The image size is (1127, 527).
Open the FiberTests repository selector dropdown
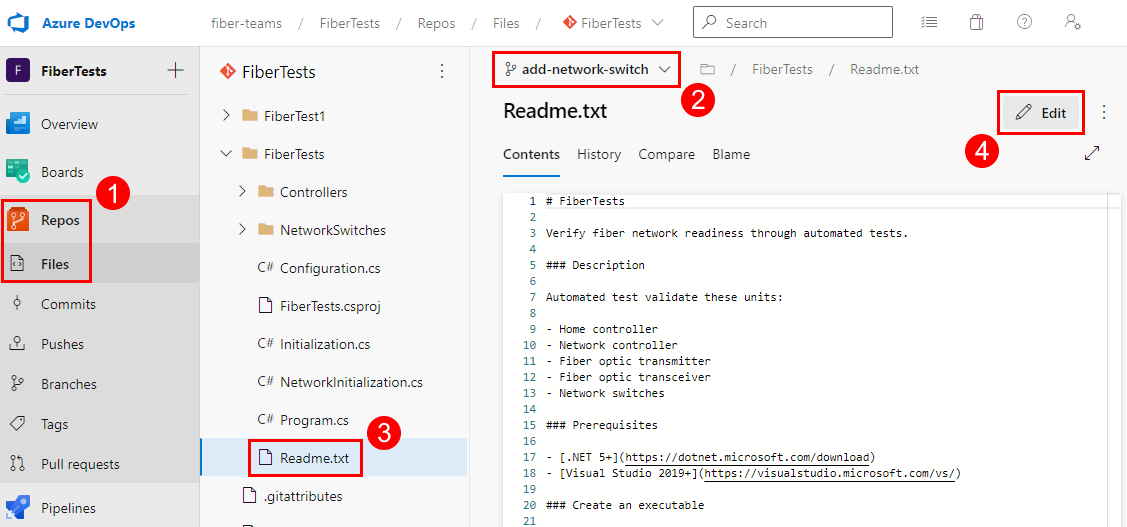tap(613, 23)
